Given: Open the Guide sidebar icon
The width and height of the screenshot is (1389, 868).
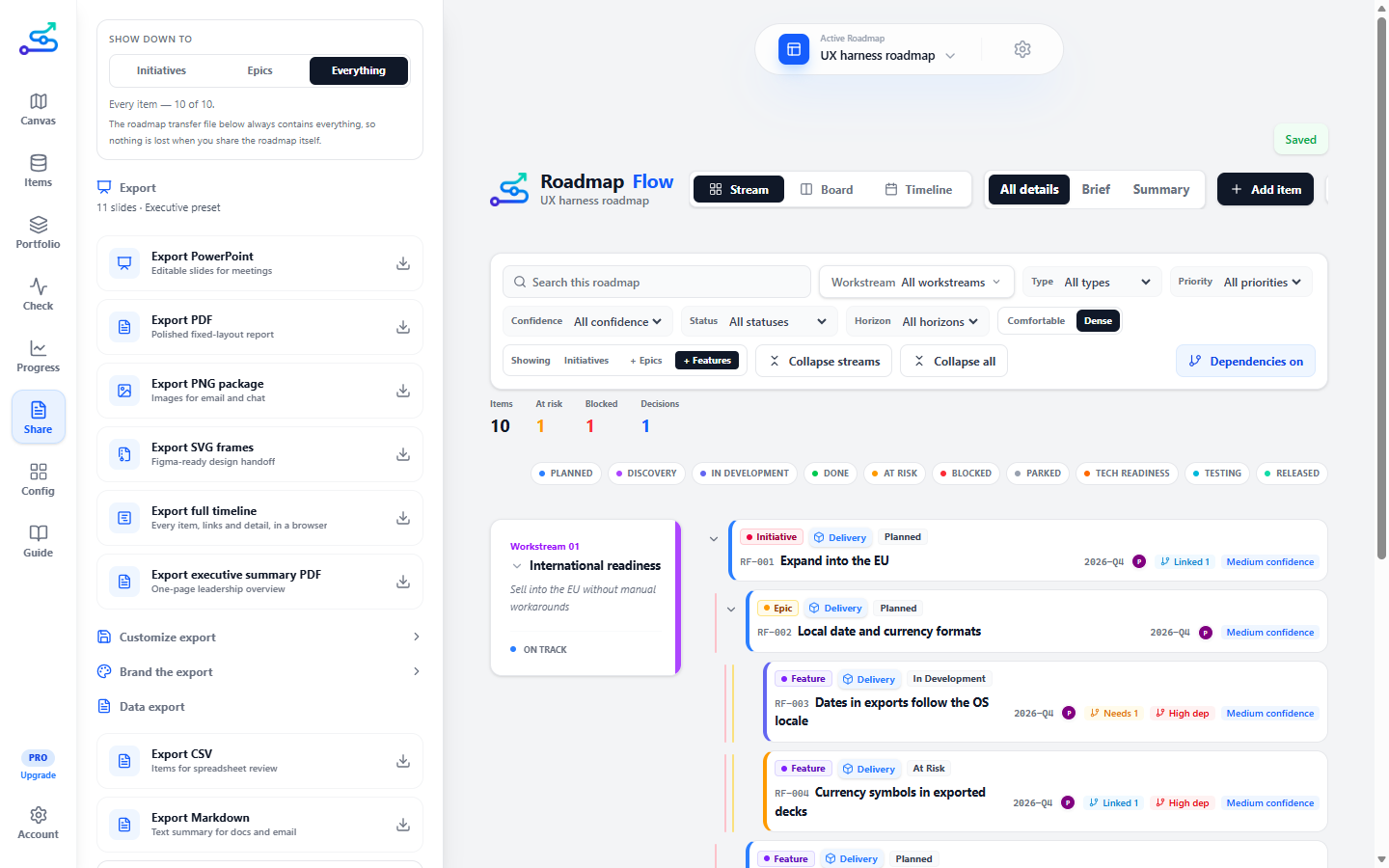Looking at the screenshot, I should [38, 541].
